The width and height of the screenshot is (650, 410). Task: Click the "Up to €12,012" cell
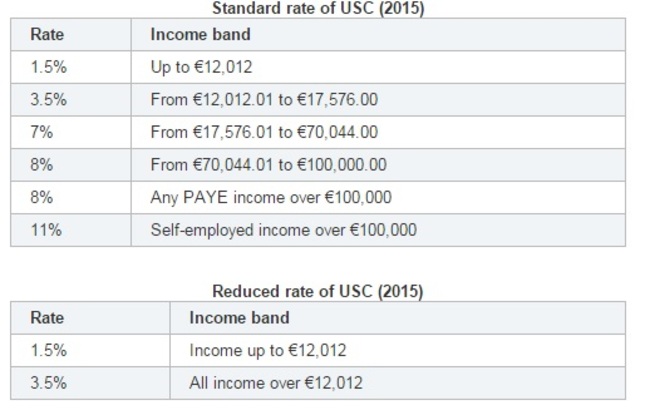[202, 67]
